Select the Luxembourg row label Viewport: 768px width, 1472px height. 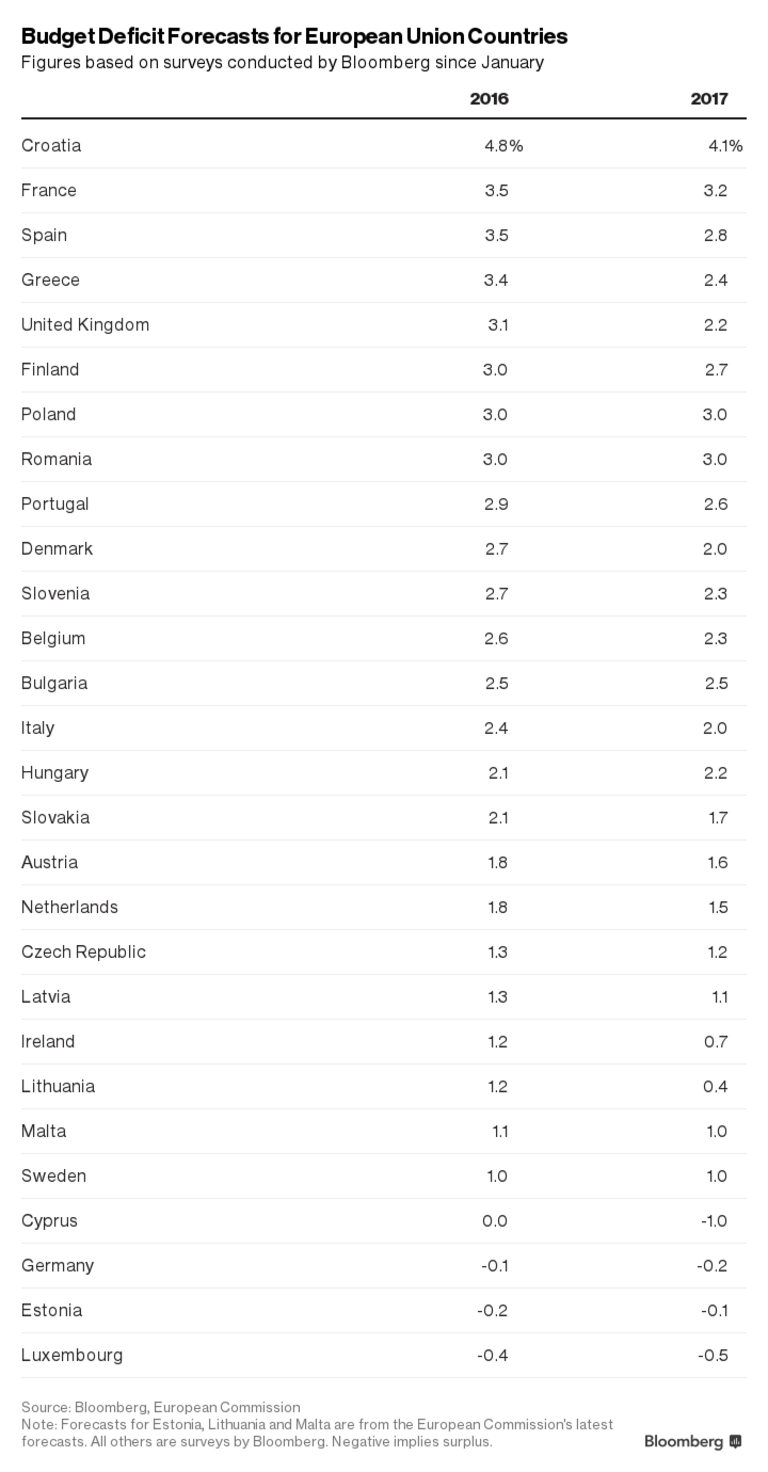pos(72,1355)
